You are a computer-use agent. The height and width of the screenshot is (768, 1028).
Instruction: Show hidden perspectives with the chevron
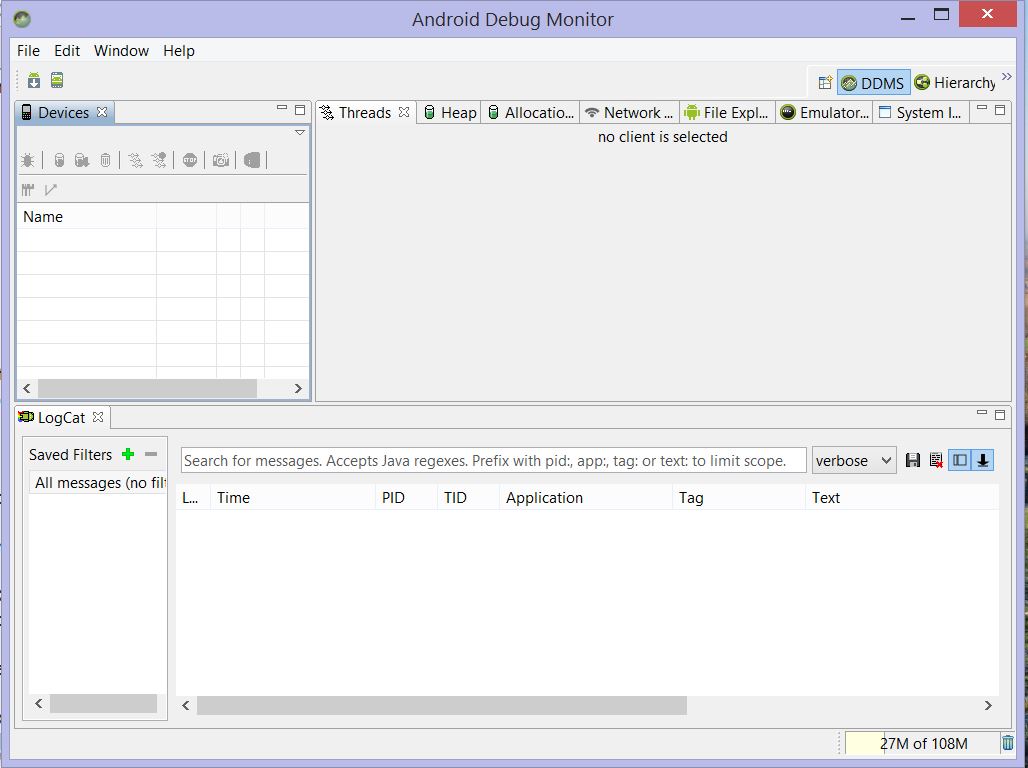(1006, 77)
